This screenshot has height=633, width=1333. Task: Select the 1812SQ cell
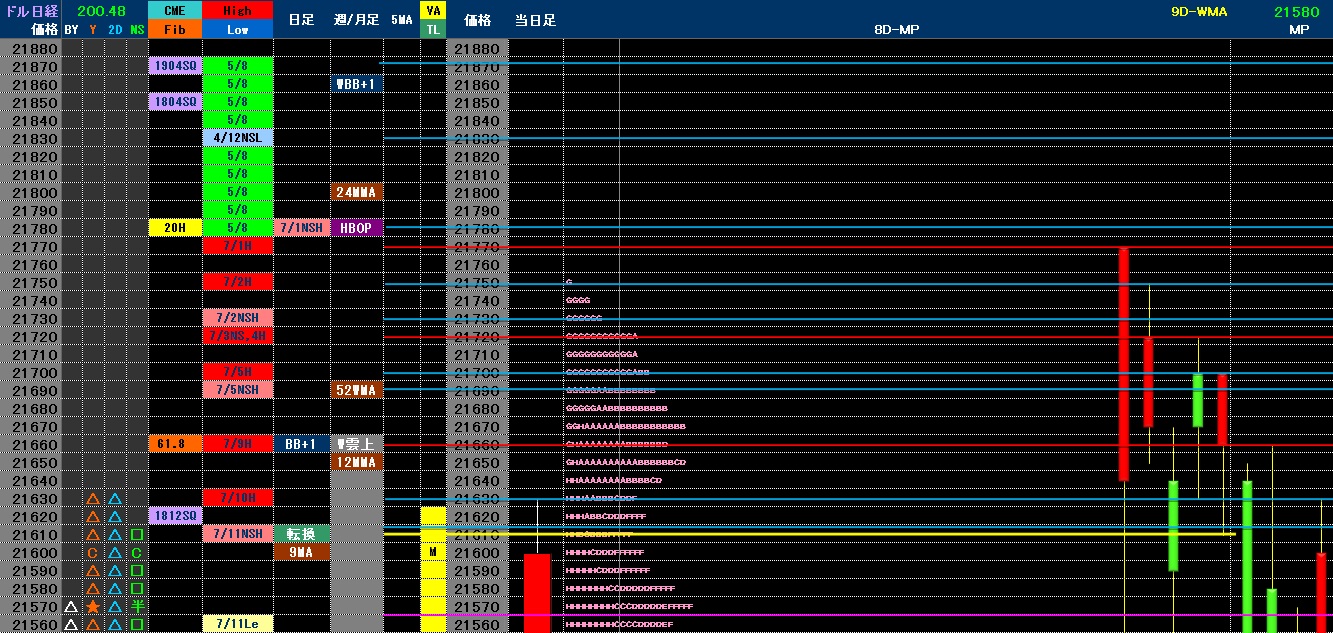175,516
